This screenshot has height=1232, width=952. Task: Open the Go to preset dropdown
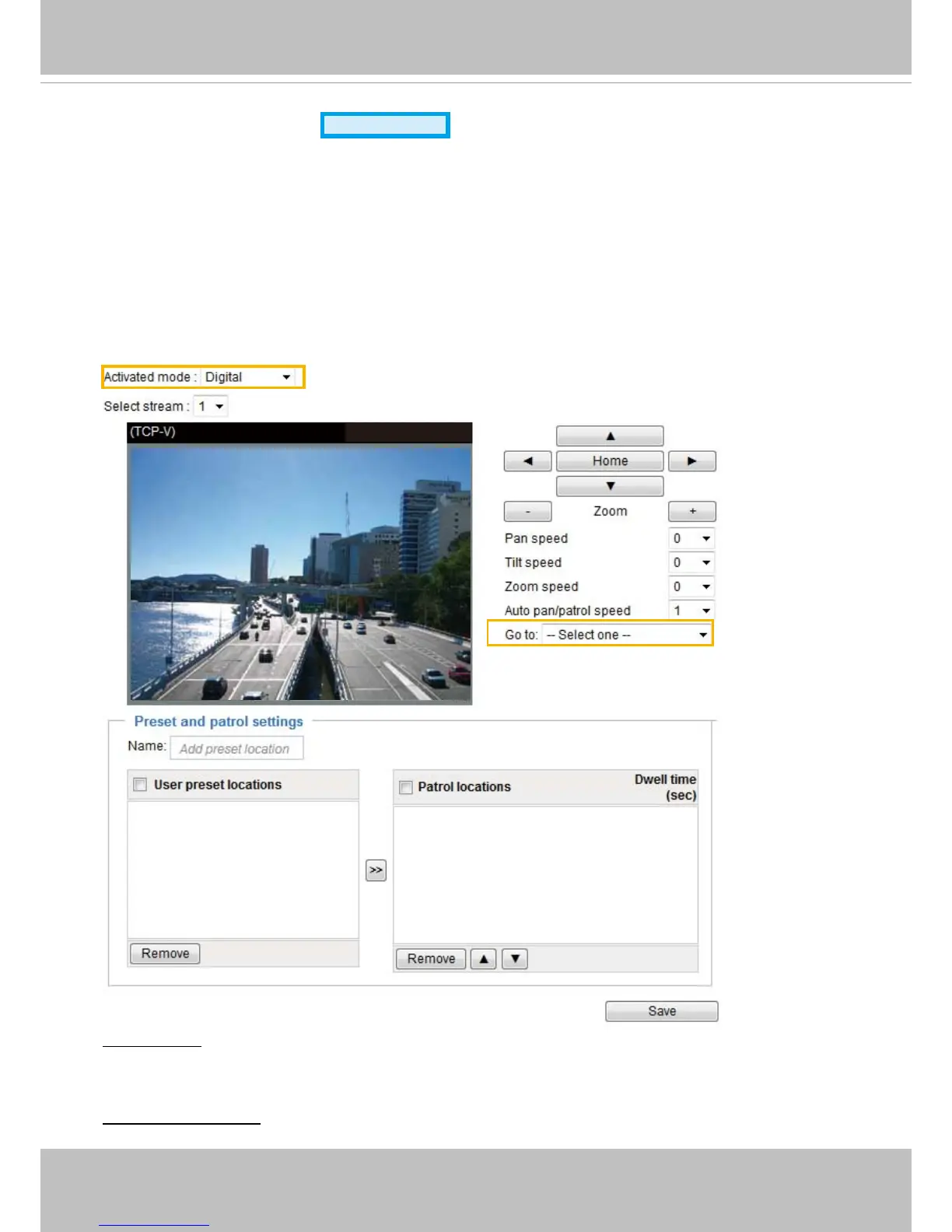click(627, 635)
